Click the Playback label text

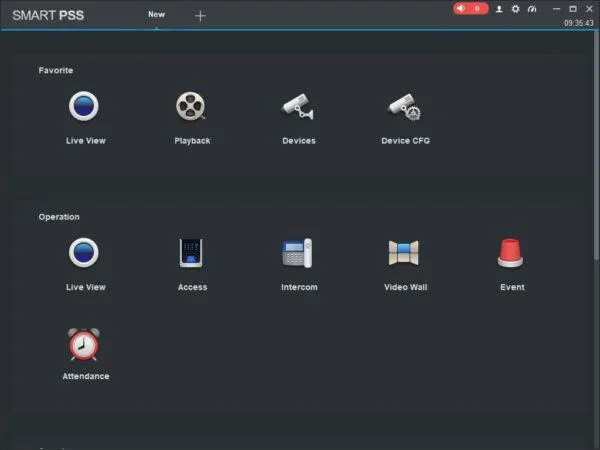192,141
